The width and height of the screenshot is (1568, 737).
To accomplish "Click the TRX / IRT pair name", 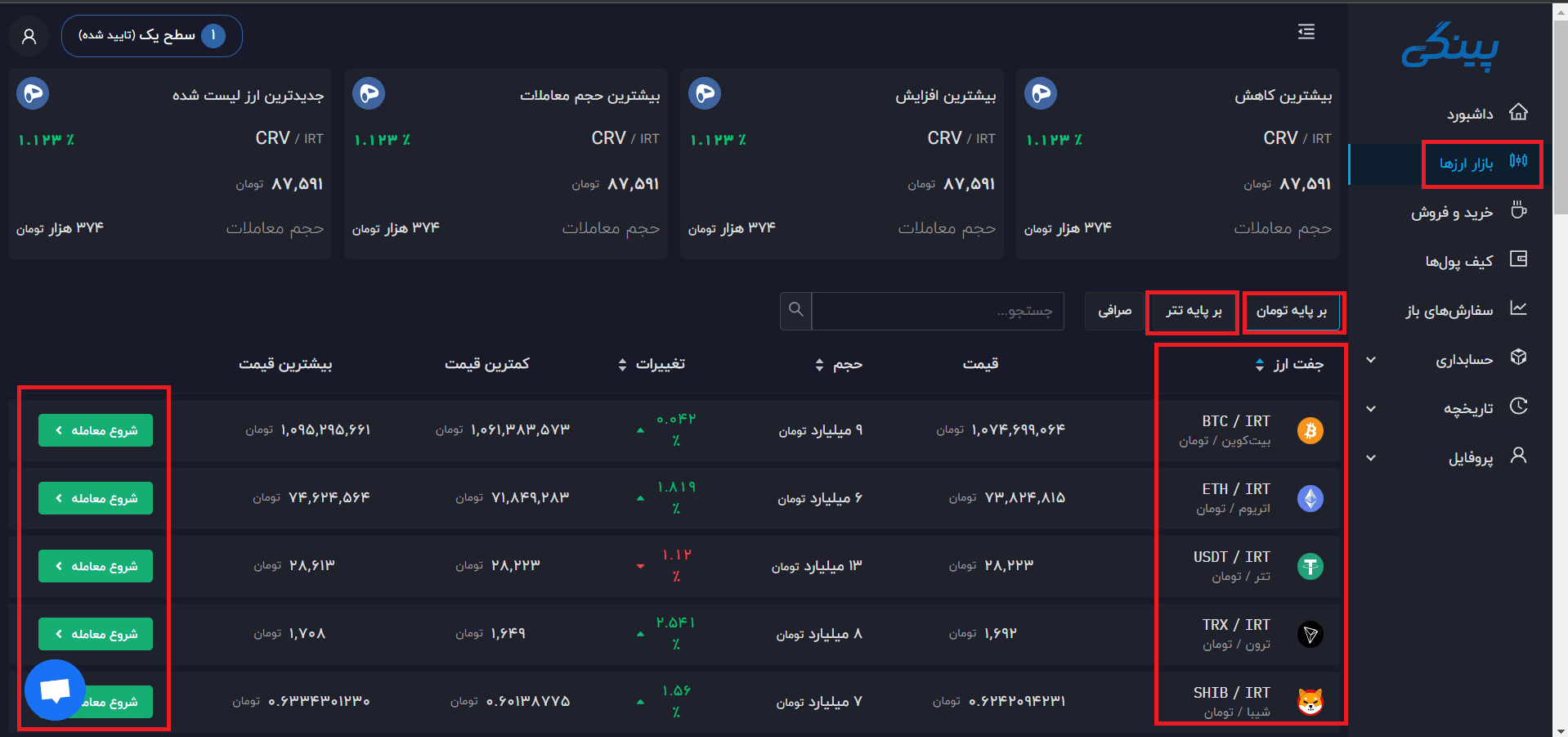I will pos(1236,625).
